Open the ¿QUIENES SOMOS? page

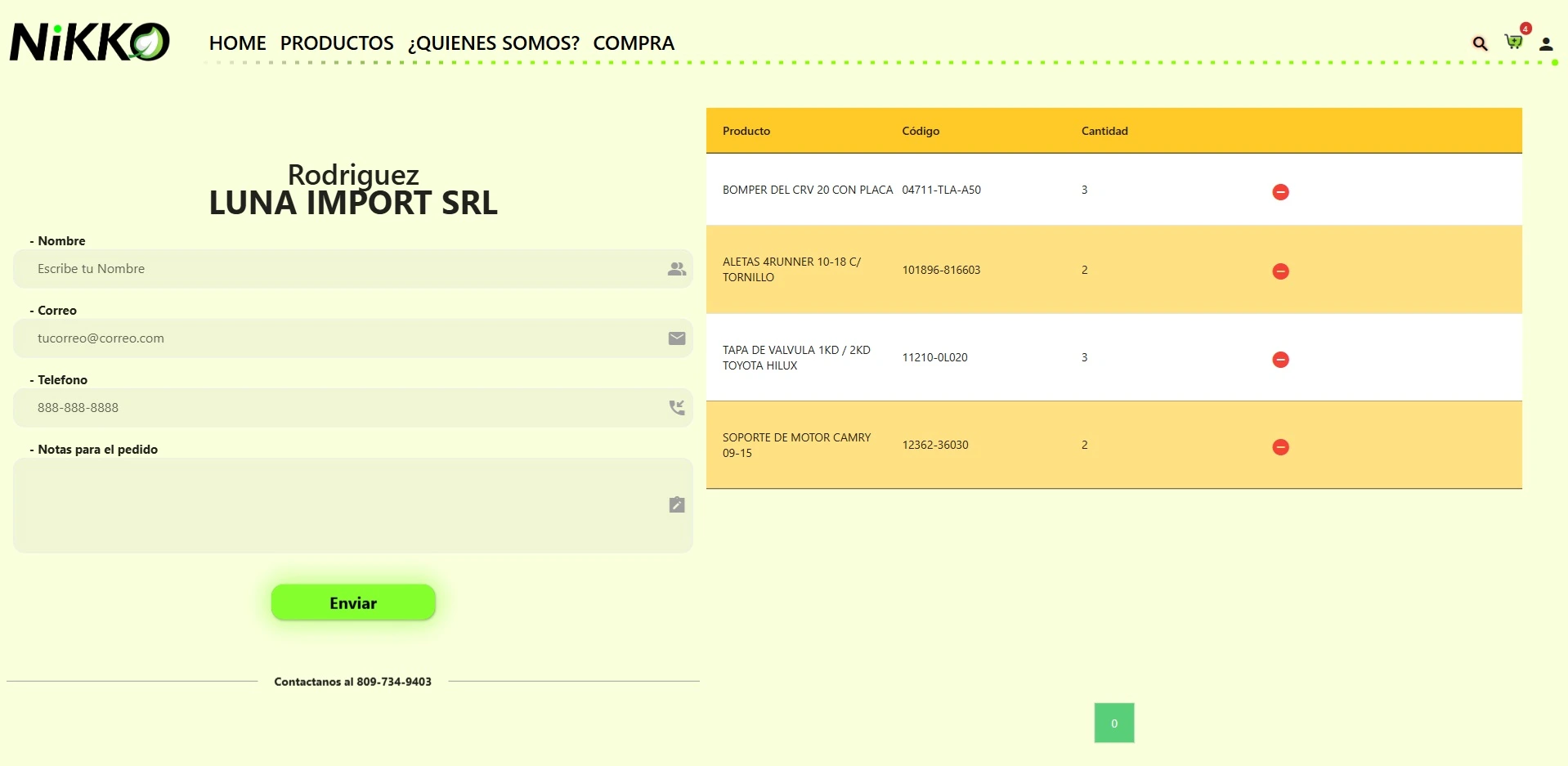pyautogui.click(x=494, y=43)
